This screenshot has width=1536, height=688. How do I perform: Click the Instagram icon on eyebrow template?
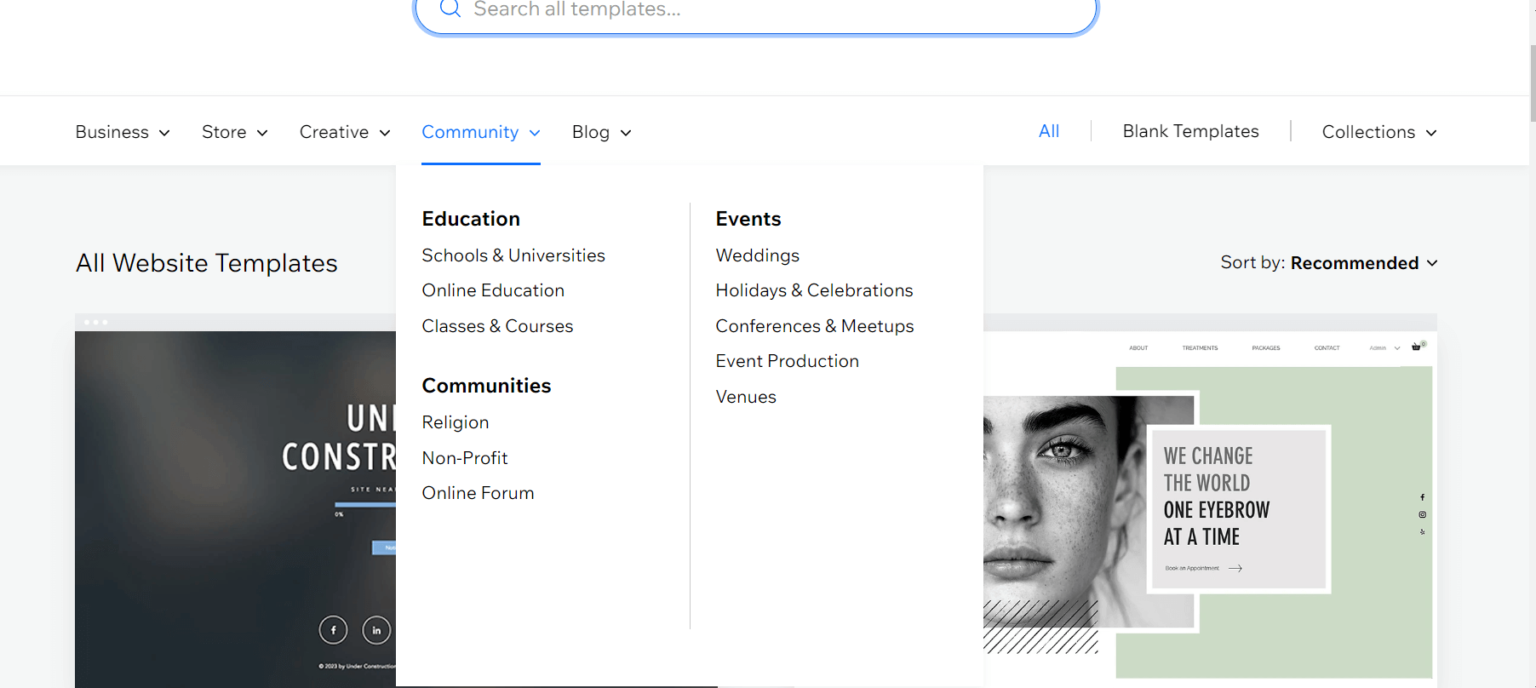1422,514
